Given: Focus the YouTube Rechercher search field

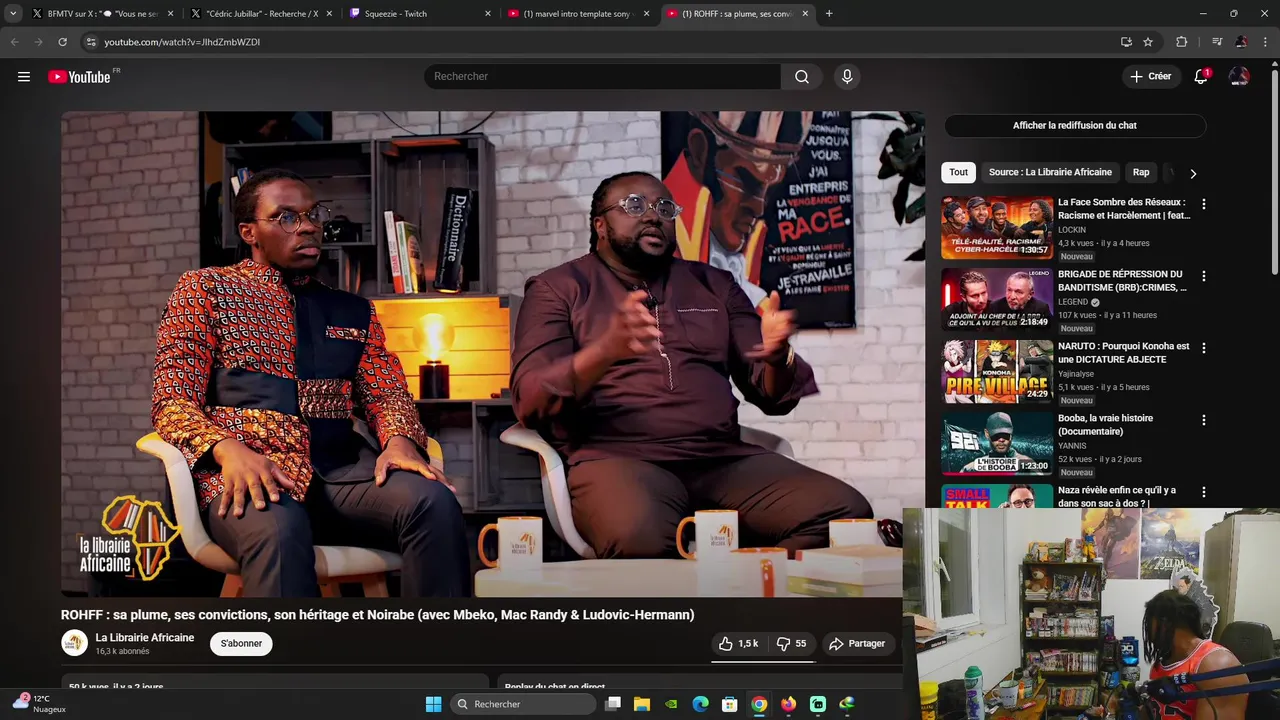Looking at the screenshot, I should [x=602, y=77].
